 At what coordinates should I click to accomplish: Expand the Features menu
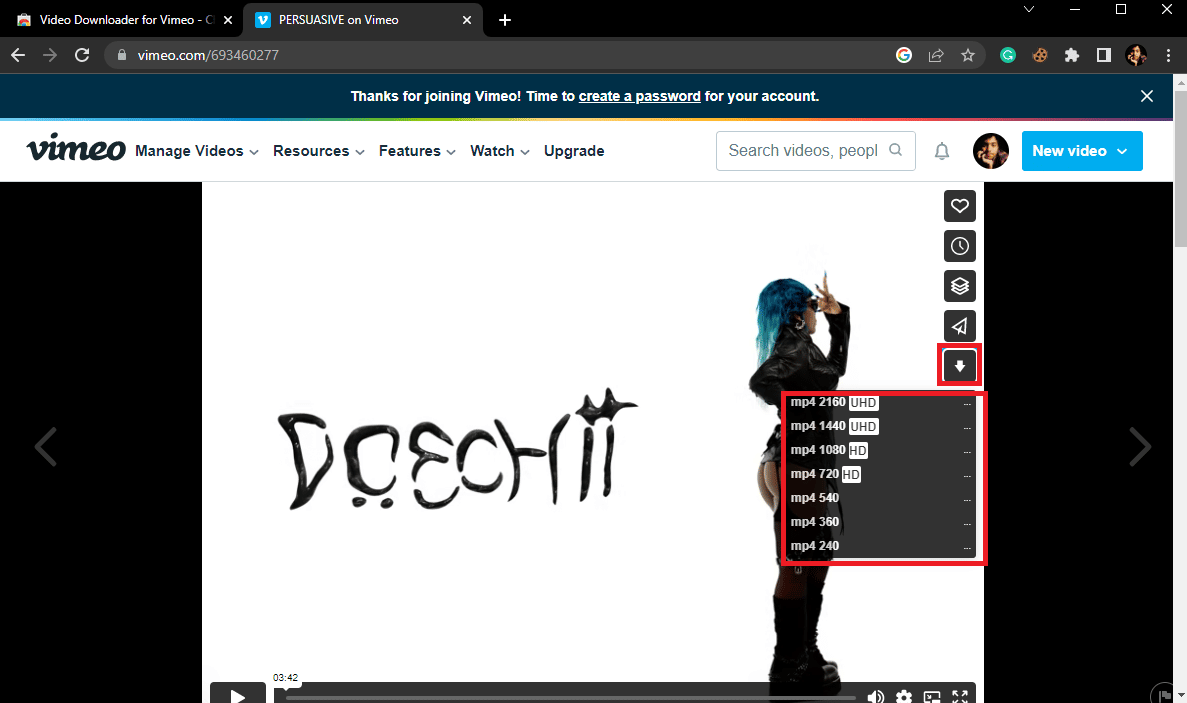pyautogui.click(x=417, y=151)
